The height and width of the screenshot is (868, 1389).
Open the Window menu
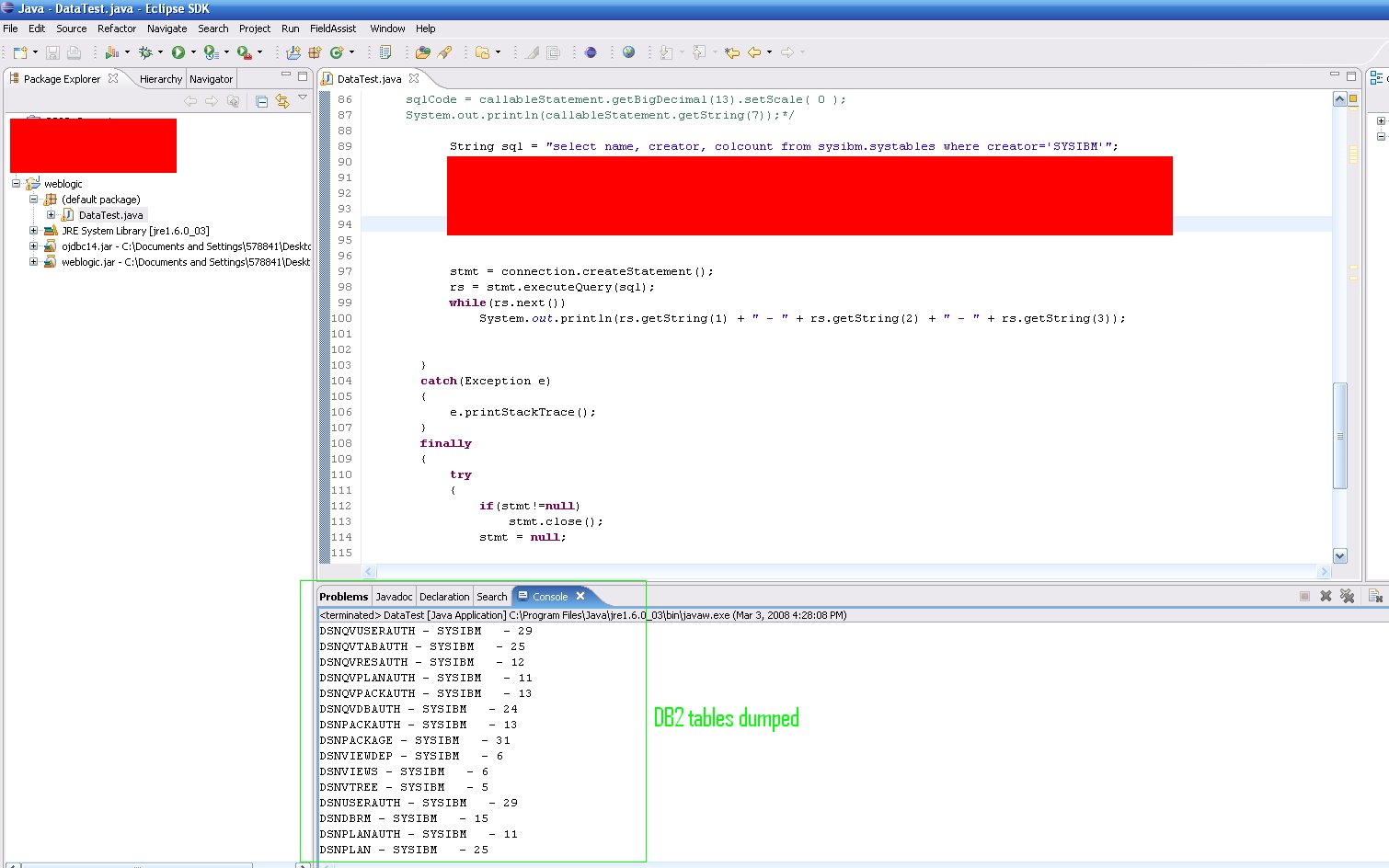click(387, 29)
